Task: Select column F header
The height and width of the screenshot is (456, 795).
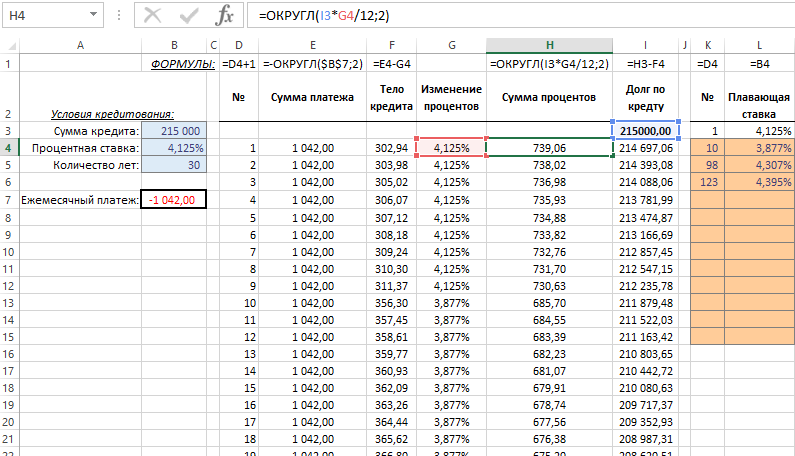Action: click(391, 46)
